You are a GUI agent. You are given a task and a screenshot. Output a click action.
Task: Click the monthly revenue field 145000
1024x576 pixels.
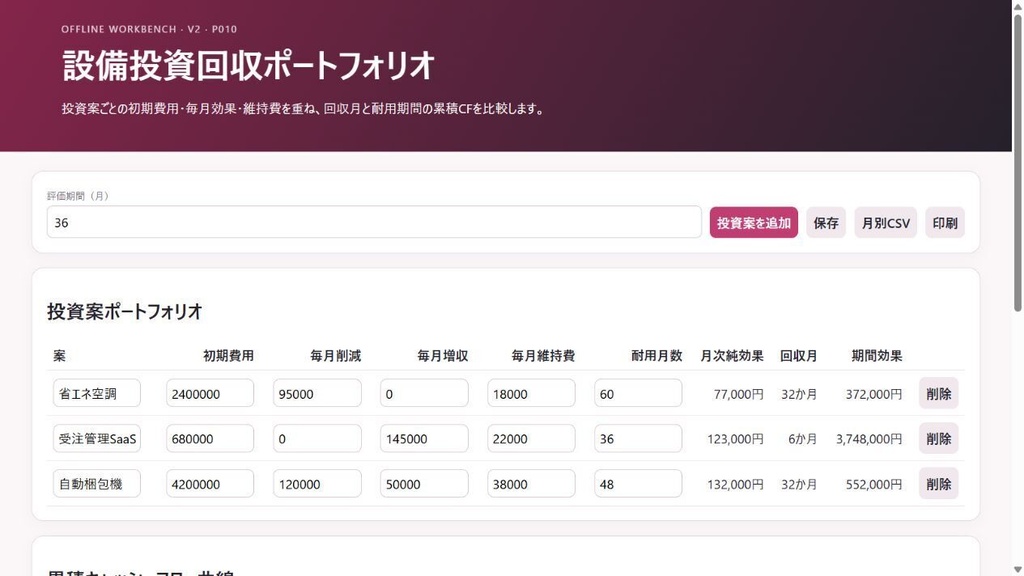pyautogui.click(x=424, y=439)
